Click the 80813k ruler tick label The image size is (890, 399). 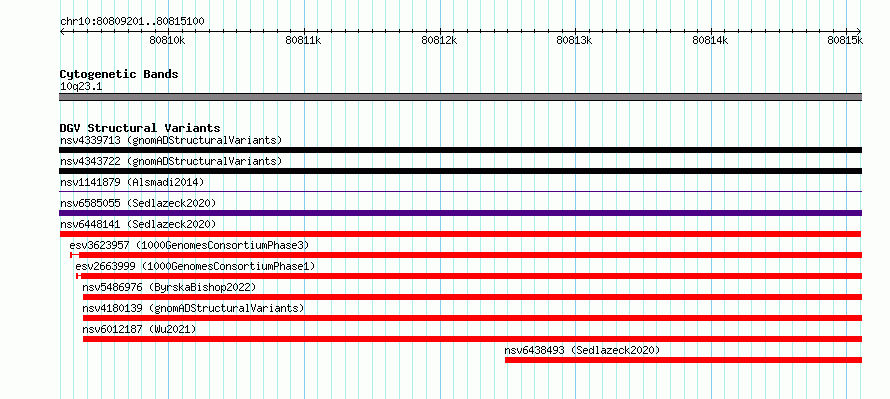pos(574,40)
